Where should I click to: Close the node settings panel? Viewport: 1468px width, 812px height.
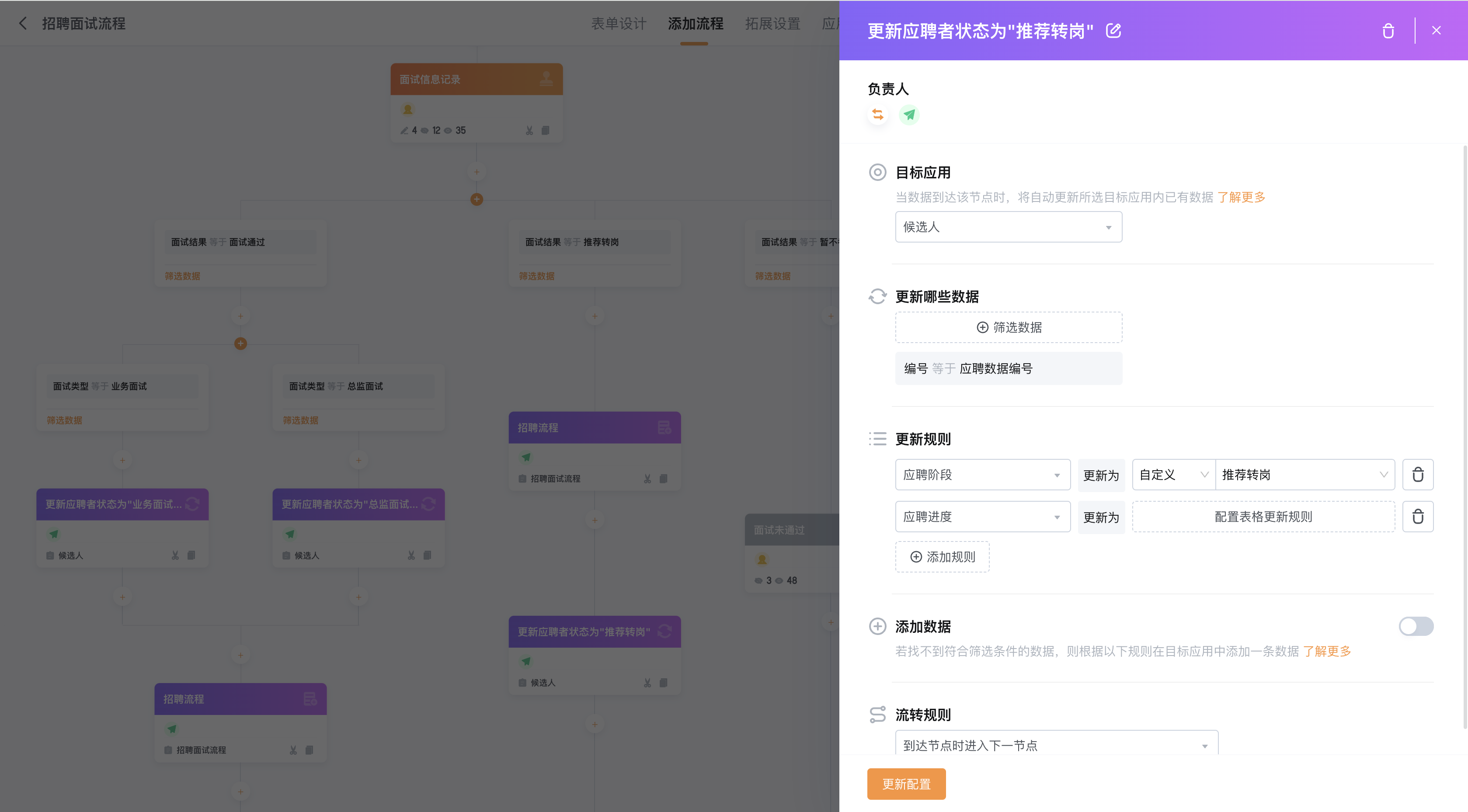tap(1436, 31)
